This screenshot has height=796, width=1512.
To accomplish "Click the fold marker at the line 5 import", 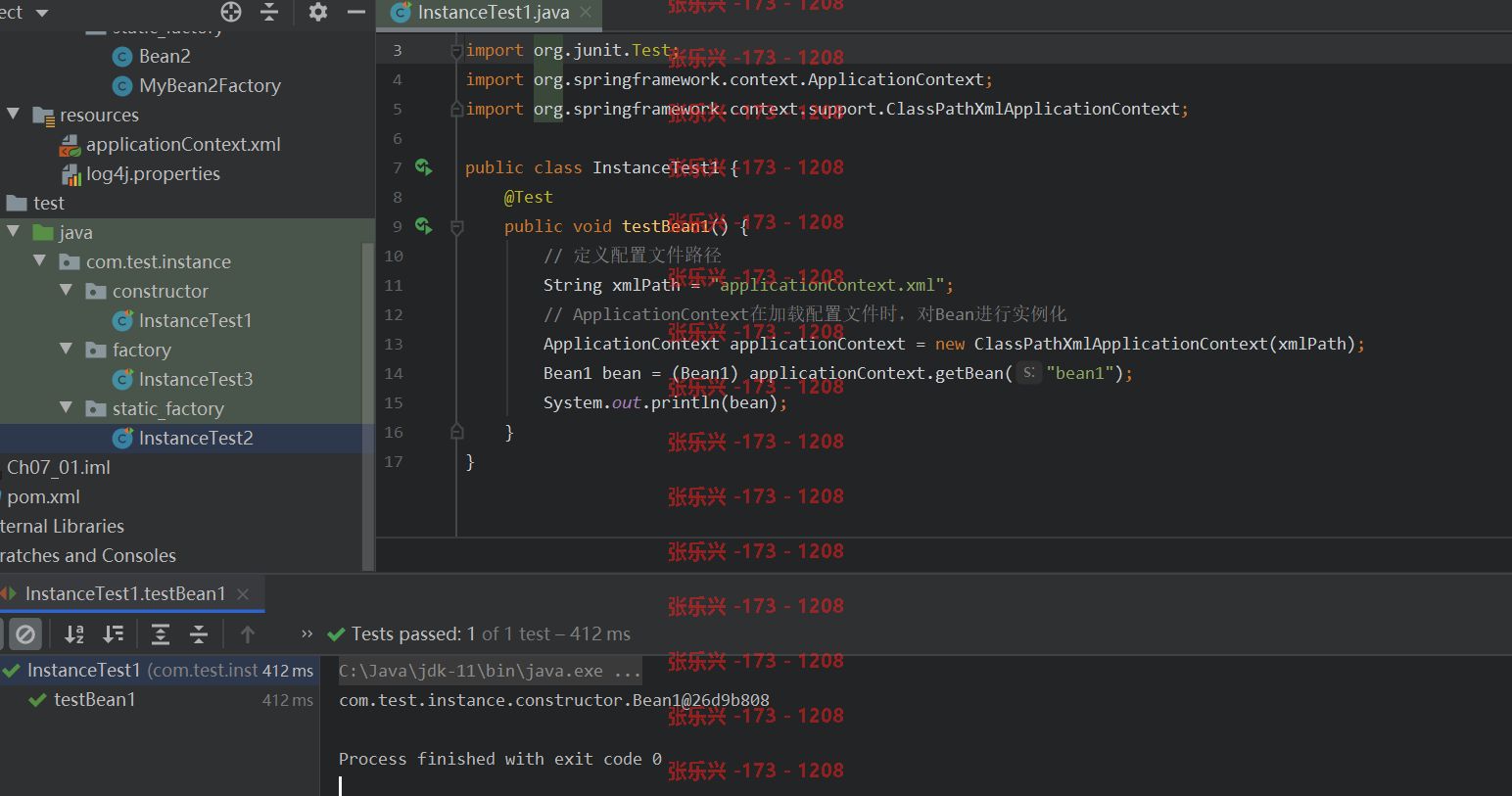I will 456,109.
